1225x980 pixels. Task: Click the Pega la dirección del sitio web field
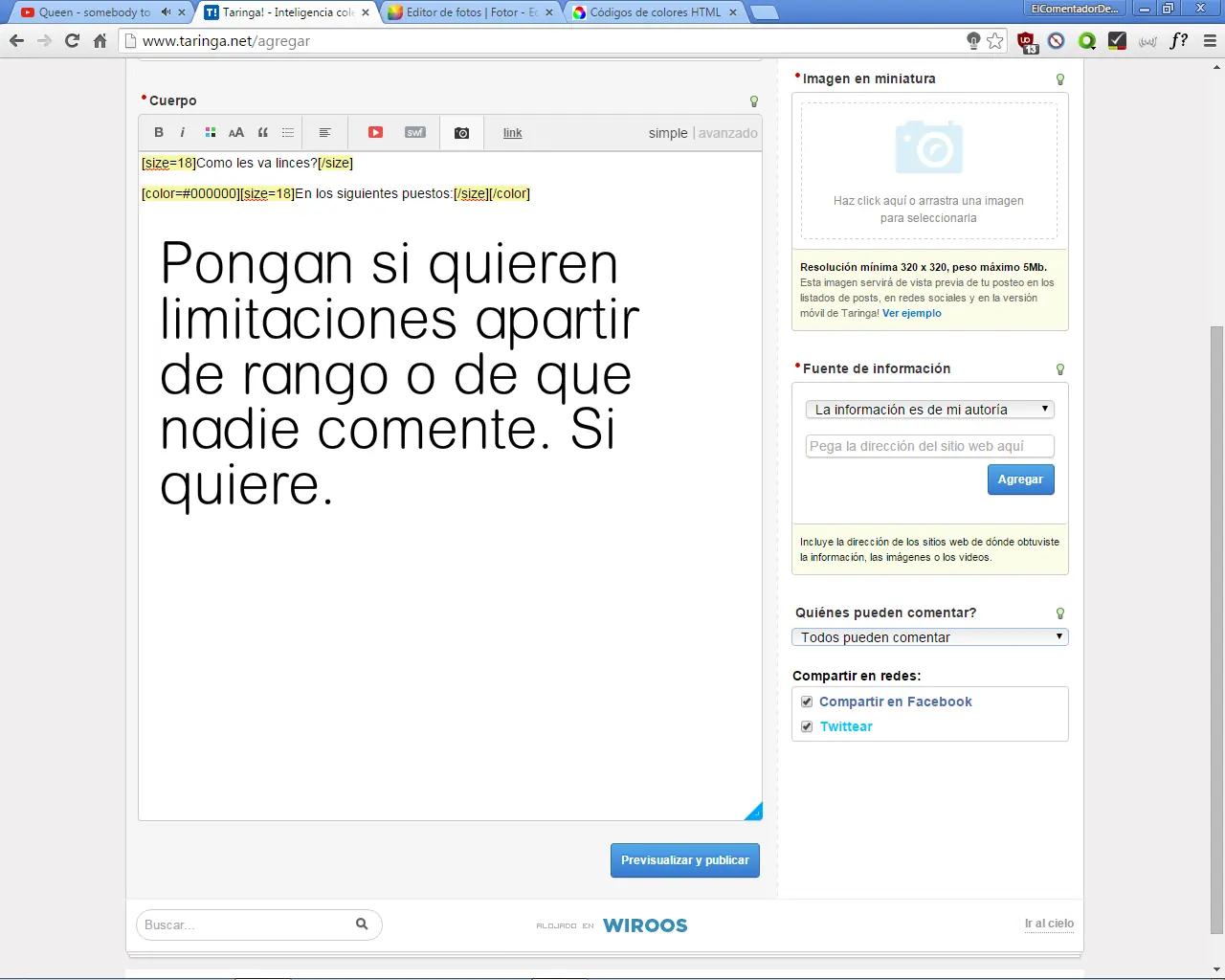click(929, 446)
